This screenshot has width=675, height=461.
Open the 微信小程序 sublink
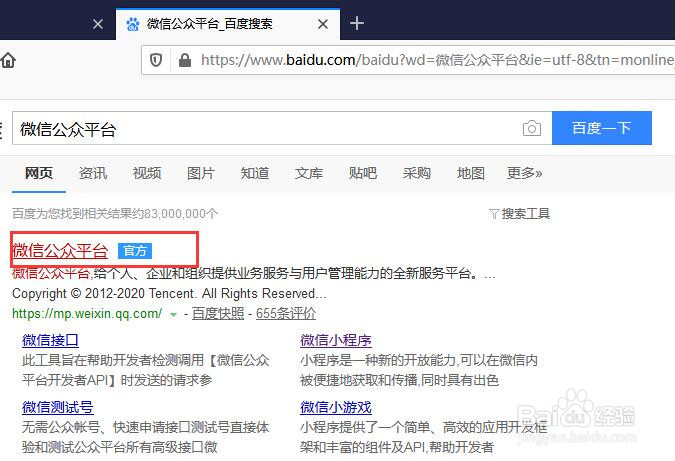coord(336,340)
